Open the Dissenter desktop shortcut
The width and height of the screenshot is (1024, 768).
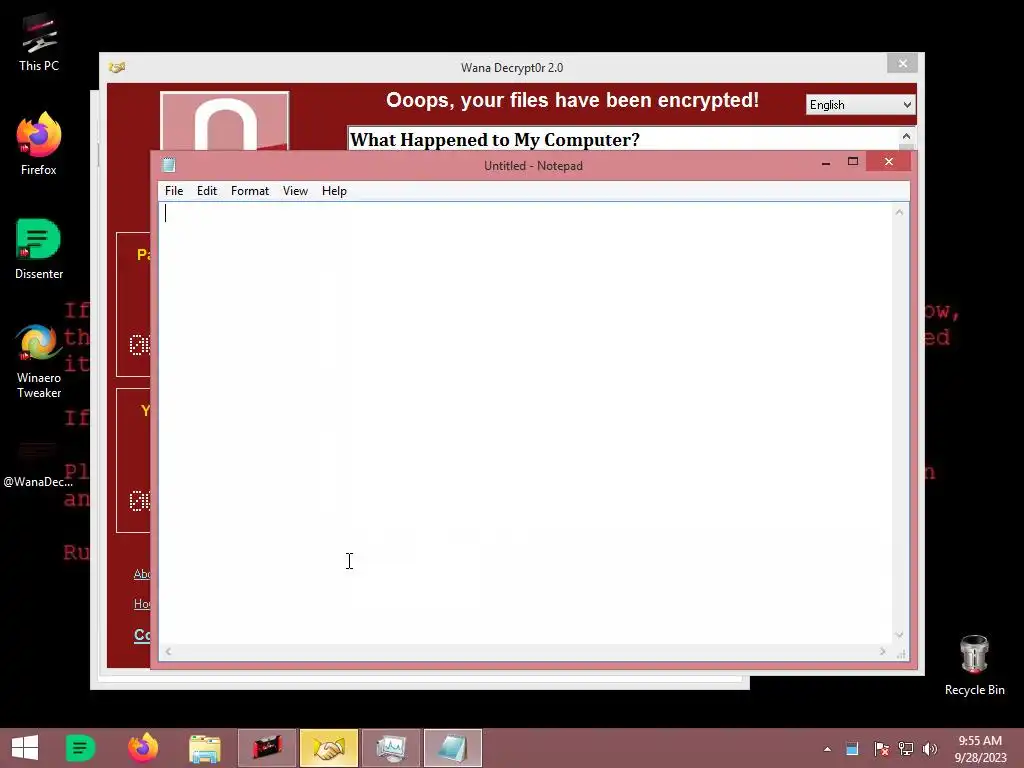(x=39, y=248)
